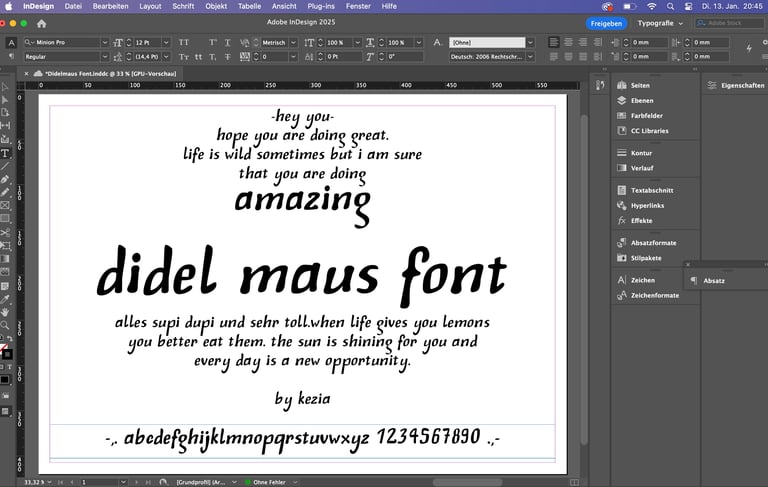Open the [Ohne] character style dropdown

(x=530, y=43)
